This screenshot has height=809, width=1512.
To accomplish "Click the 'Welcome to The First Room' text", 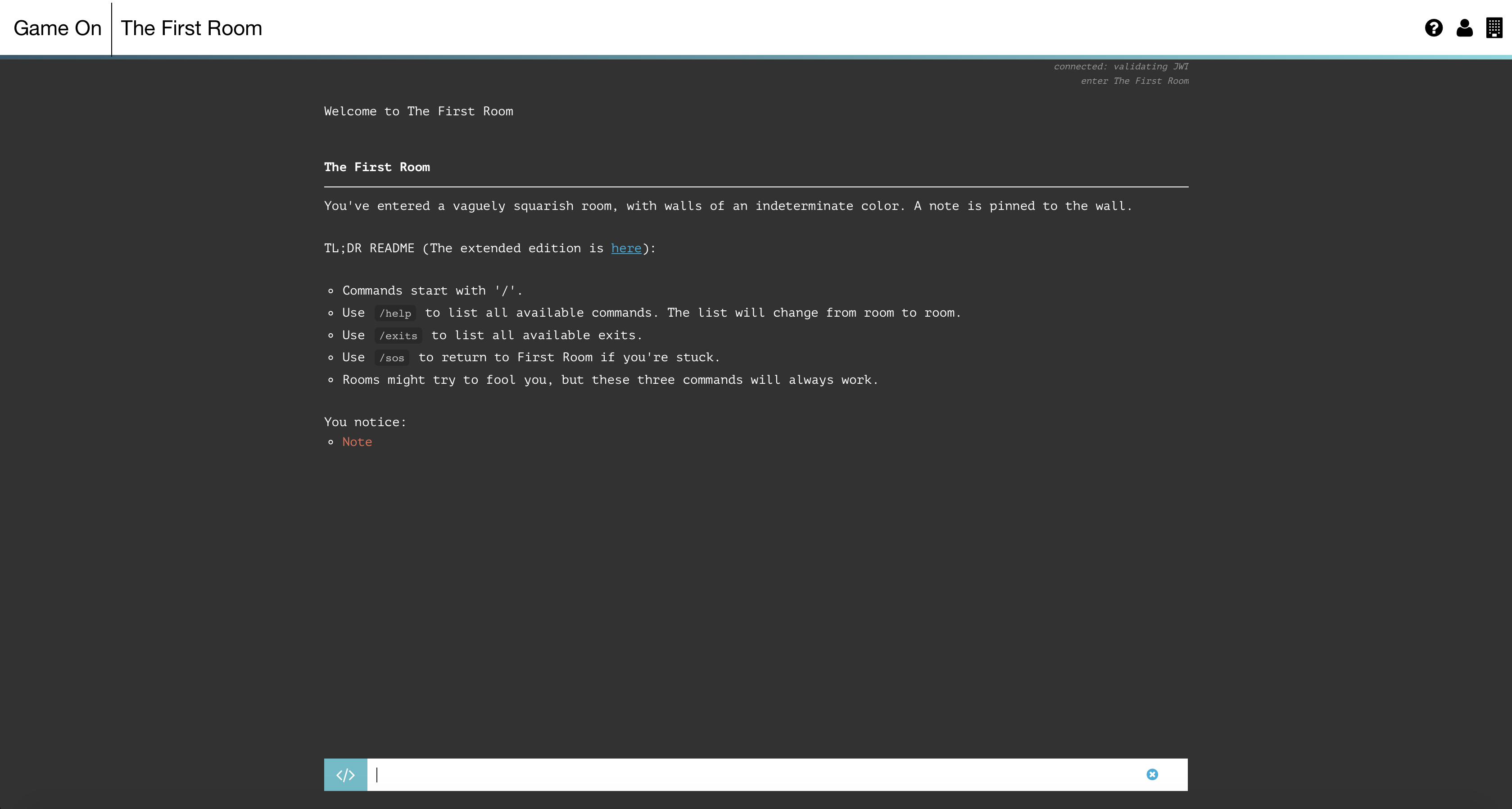I will click(418, 112).
